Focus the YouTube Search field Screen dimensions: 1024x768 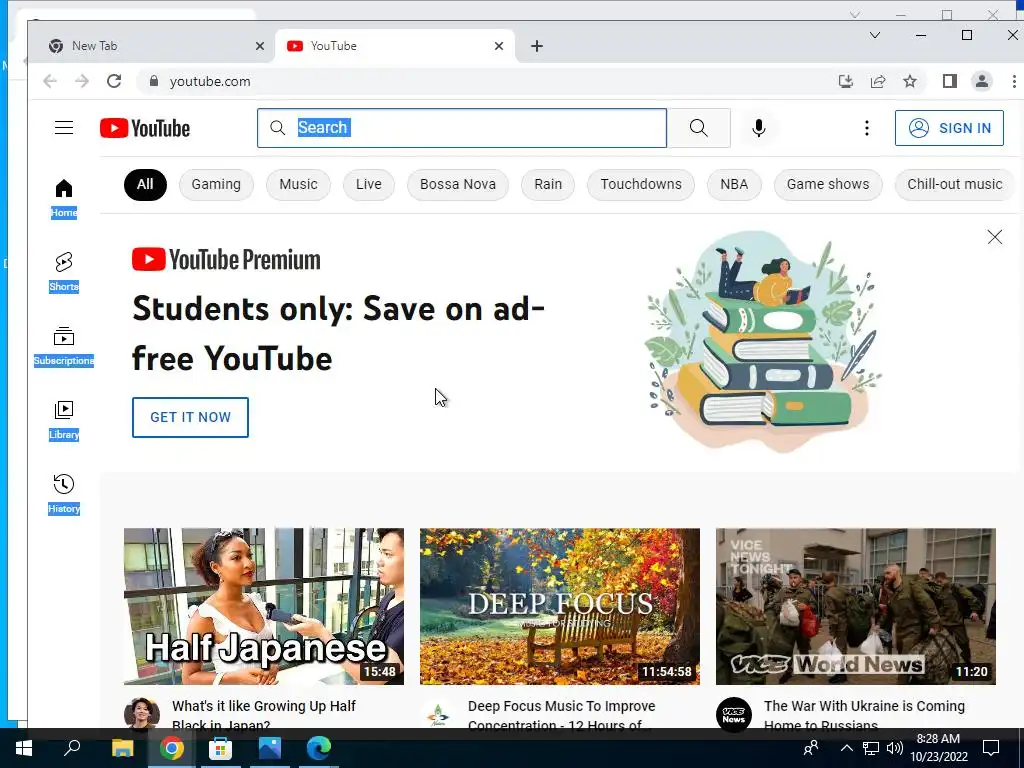pyautogui.click(x=462, y=128)
